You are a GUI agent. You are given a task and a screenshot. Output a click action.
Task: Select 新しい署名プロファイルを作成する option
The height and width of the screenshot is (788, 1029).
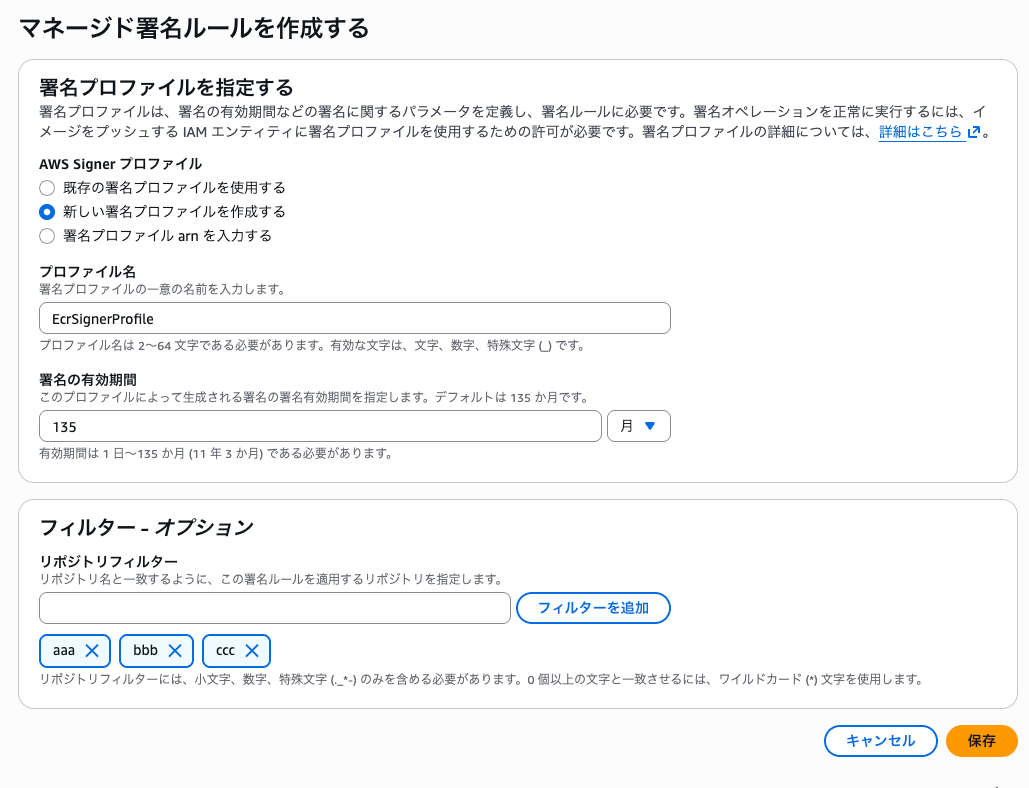(x=46, y=212)
